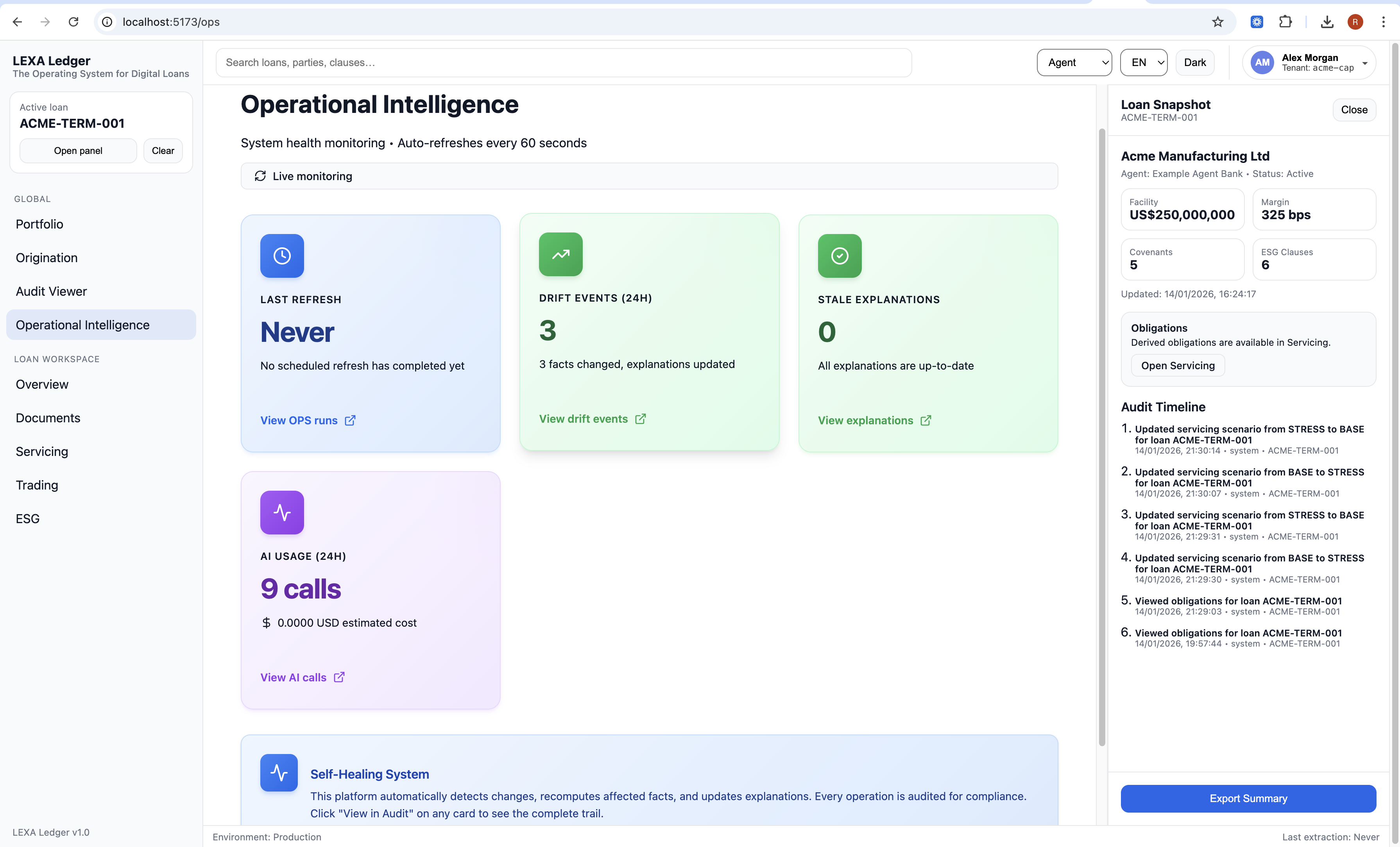Screen dimensions: 1400x847
Task: Click the clock icon on Last Refresh card
Action: (x=282, y=256)
